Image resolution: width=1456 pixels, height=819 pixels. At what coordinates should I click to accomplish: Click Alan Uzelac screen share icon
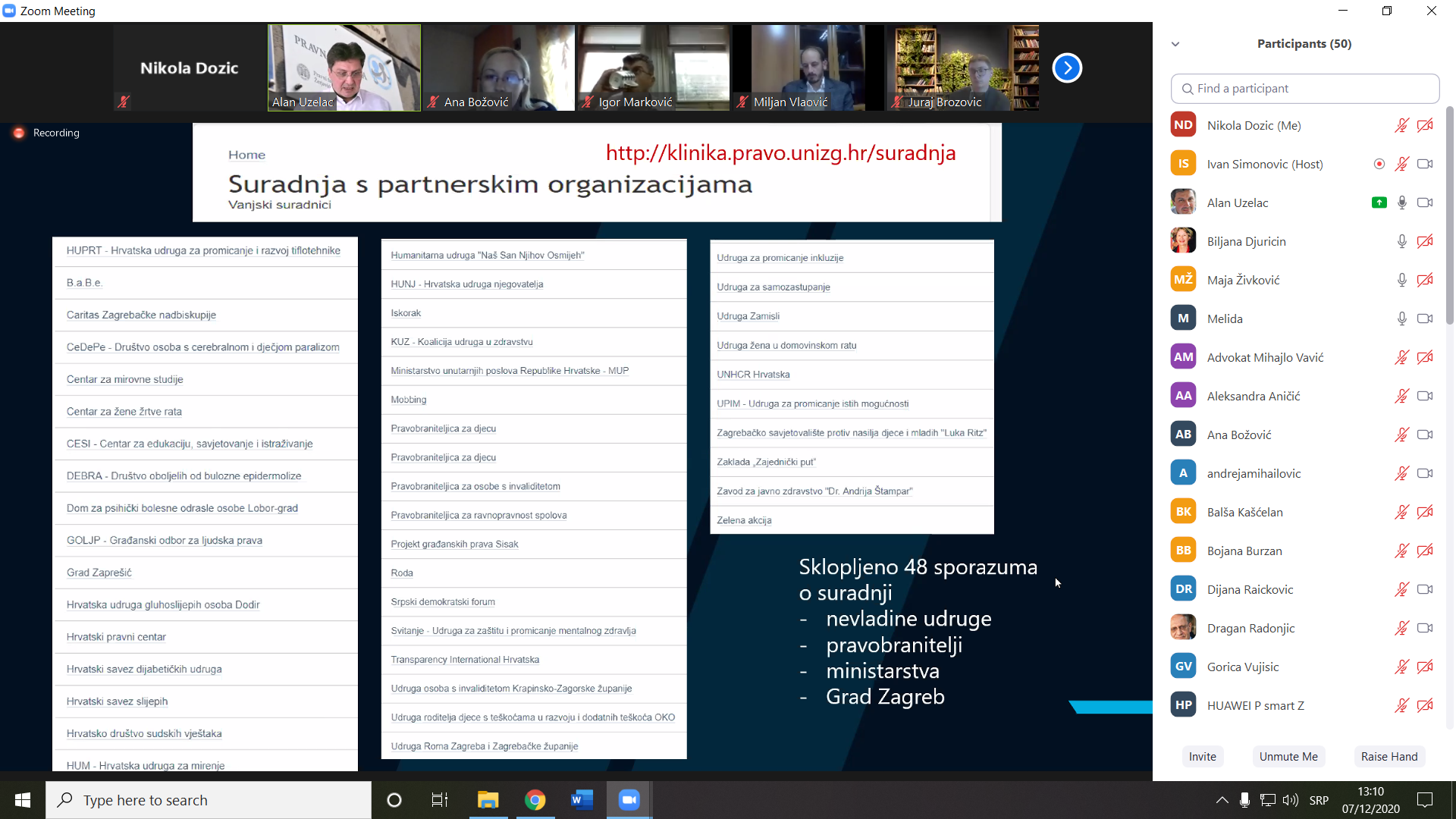(x=1379, y=202)
